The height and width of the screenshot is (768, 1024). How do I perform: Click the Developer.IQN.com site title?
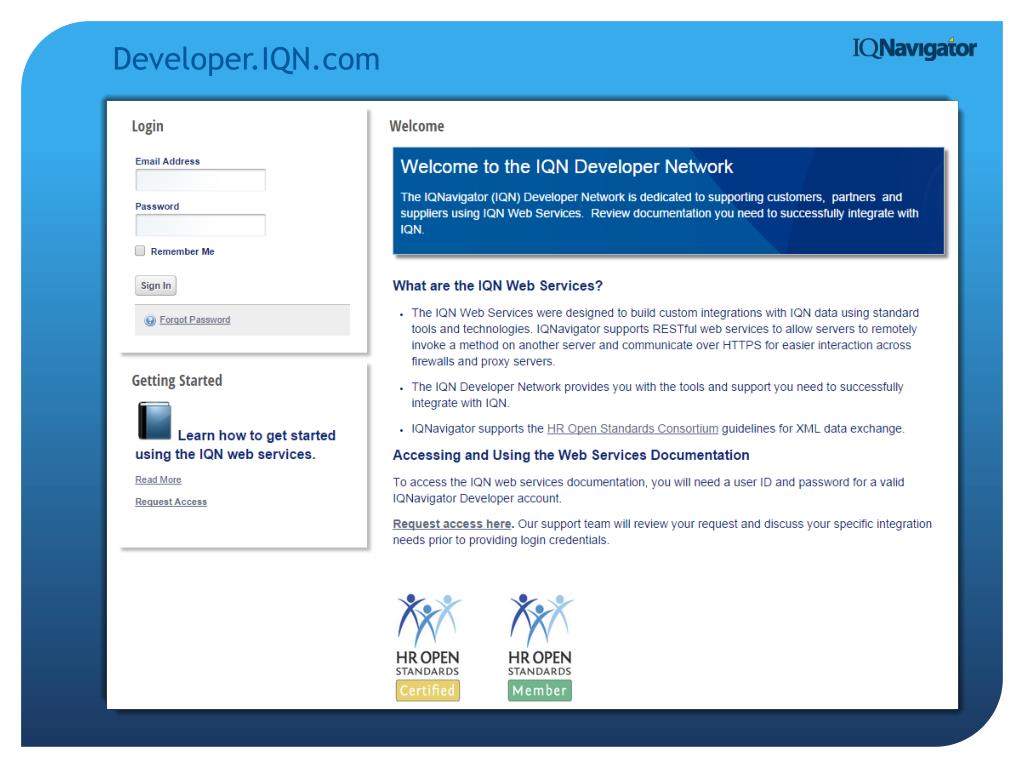(246, 59)
